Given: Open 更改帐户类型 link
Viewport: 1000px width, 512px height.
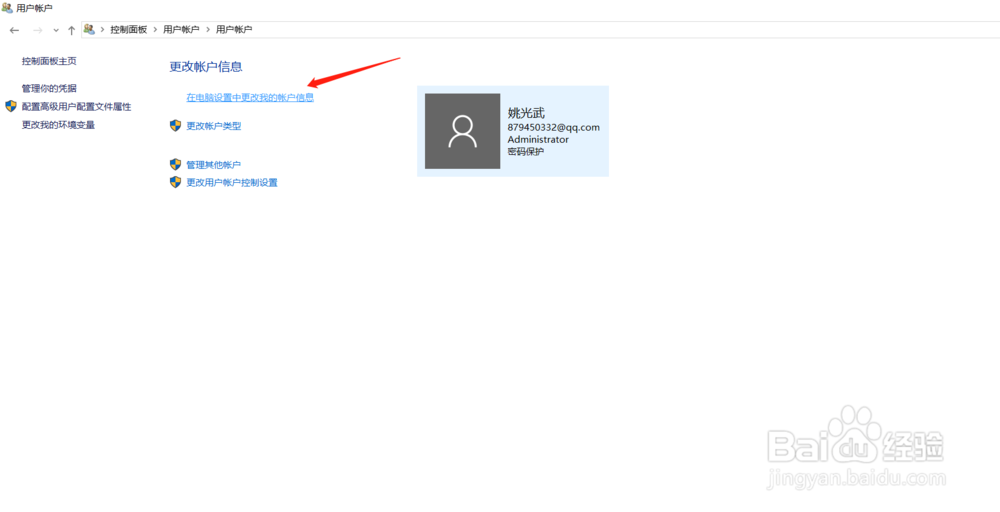Looking at the screenshot, I should click(x=214, y=126).
